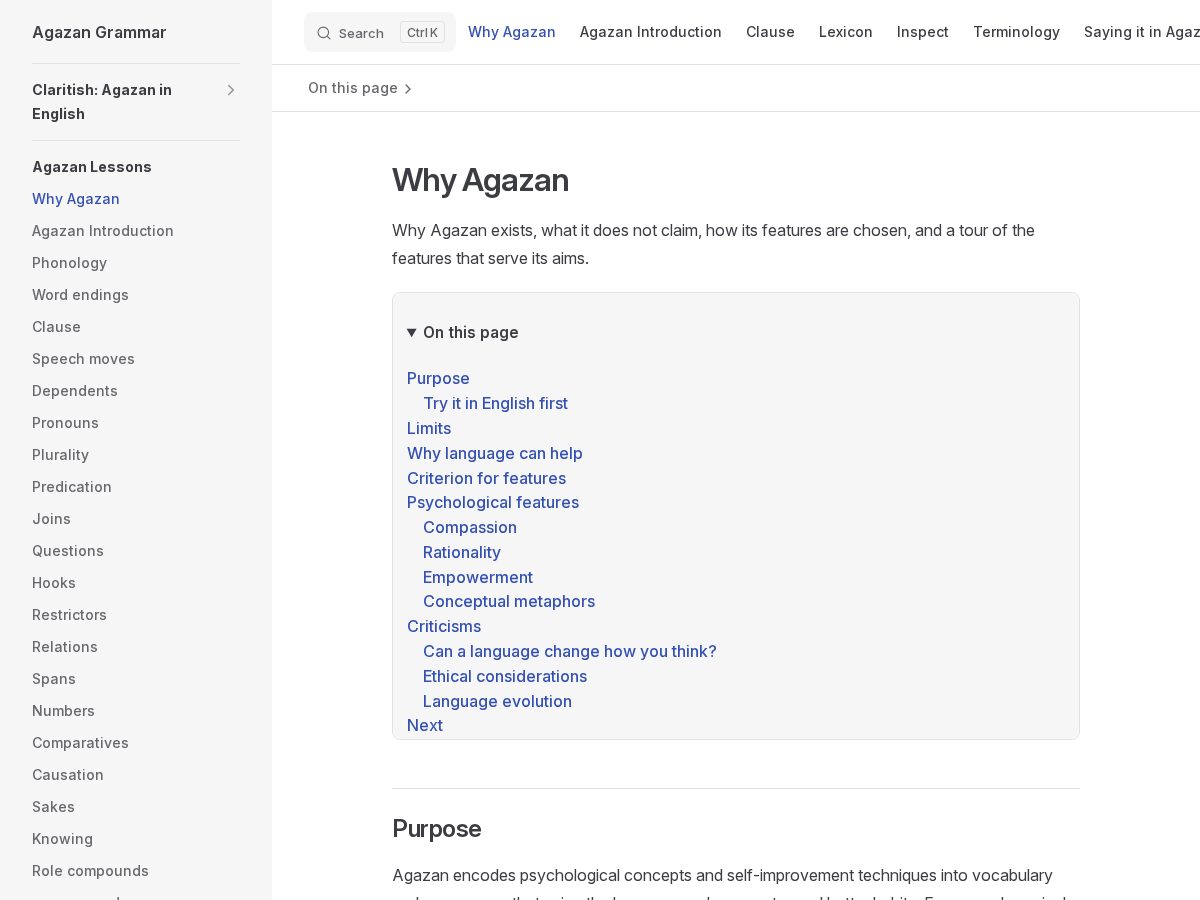This screenshot has width=1200, height=900.
Task: Open the Knowing lesson
Action: 62,839
